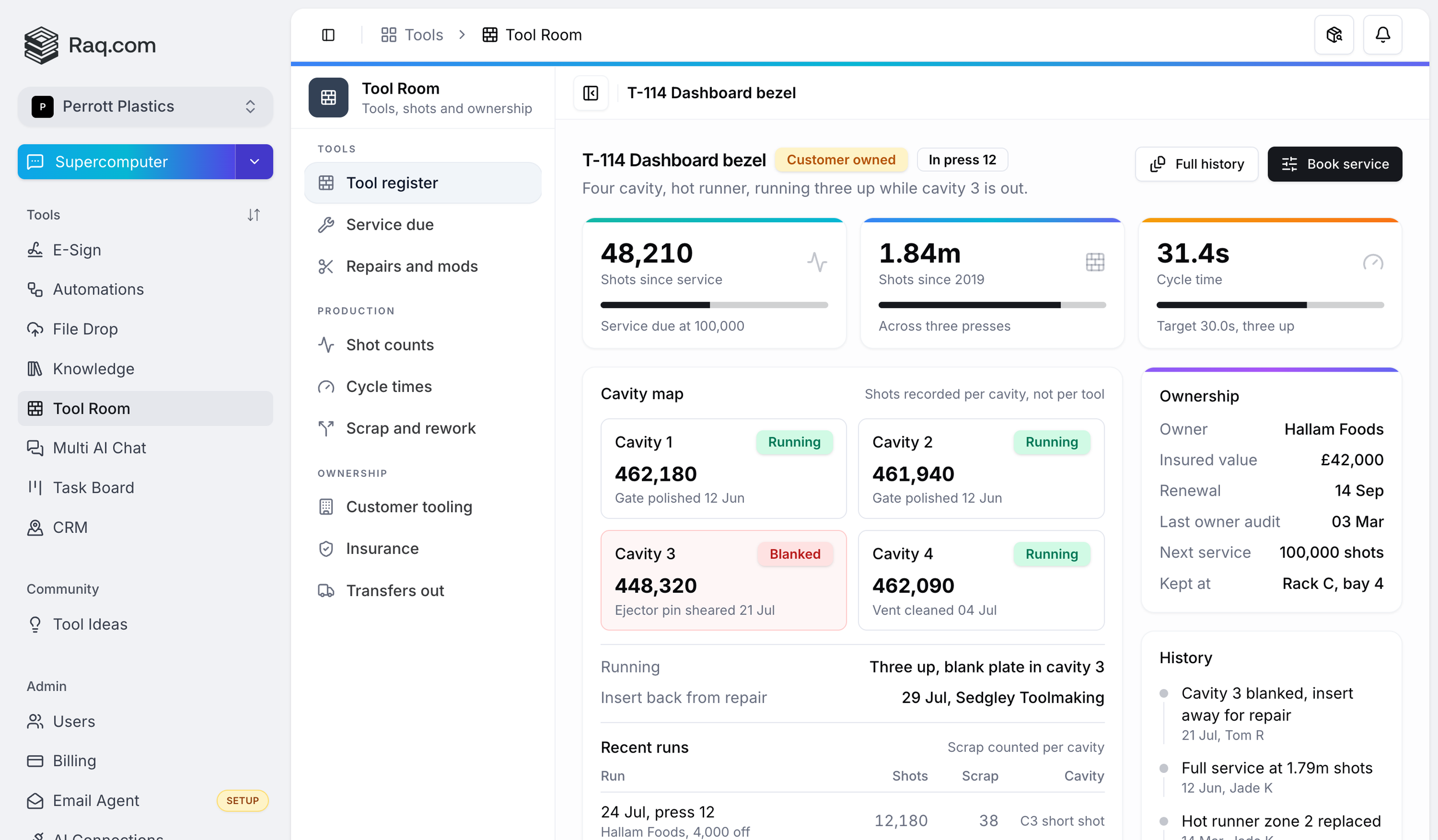Image resolution: width=1438 pixels, height=840 pixels.
Task: Open Automations in the sidebar
Action: tap(145, 289)
